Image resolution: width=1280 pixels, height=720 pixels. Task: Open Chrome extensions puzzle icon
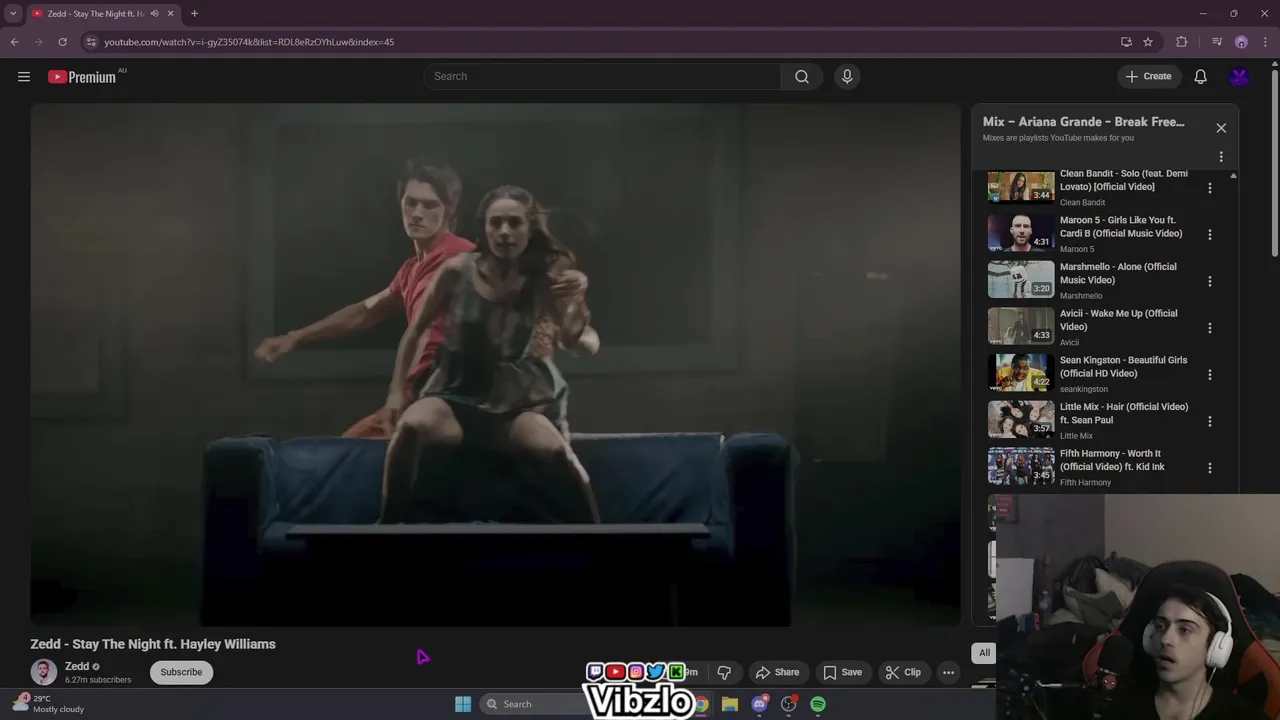click(x=1182, y=42)
